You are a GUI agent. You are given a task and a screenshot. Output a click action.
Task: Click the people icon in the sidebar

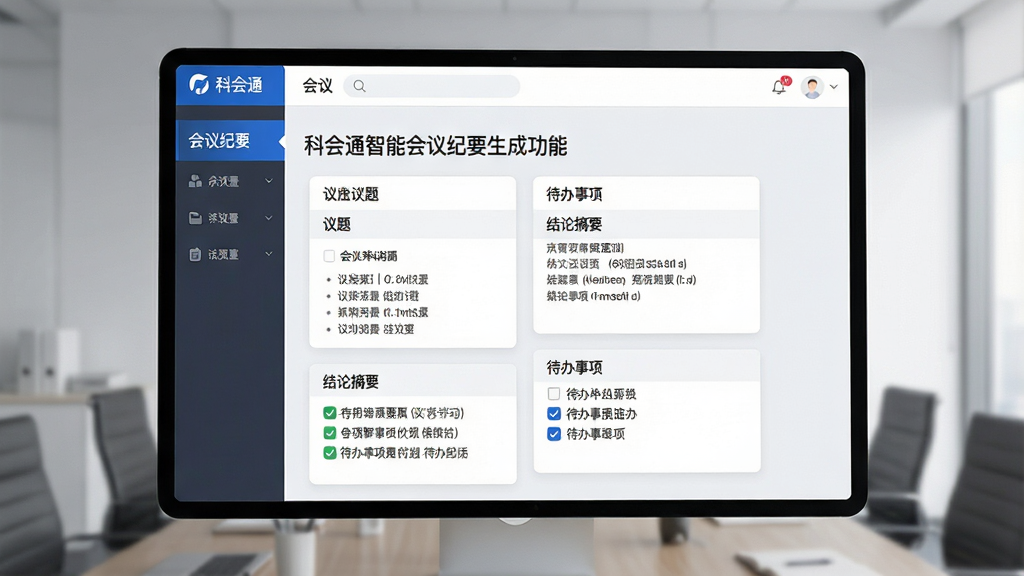pos(195,181)
